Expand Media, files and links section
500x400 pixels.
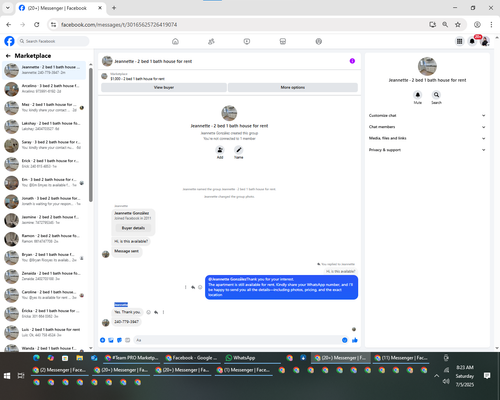coord(427,138)
